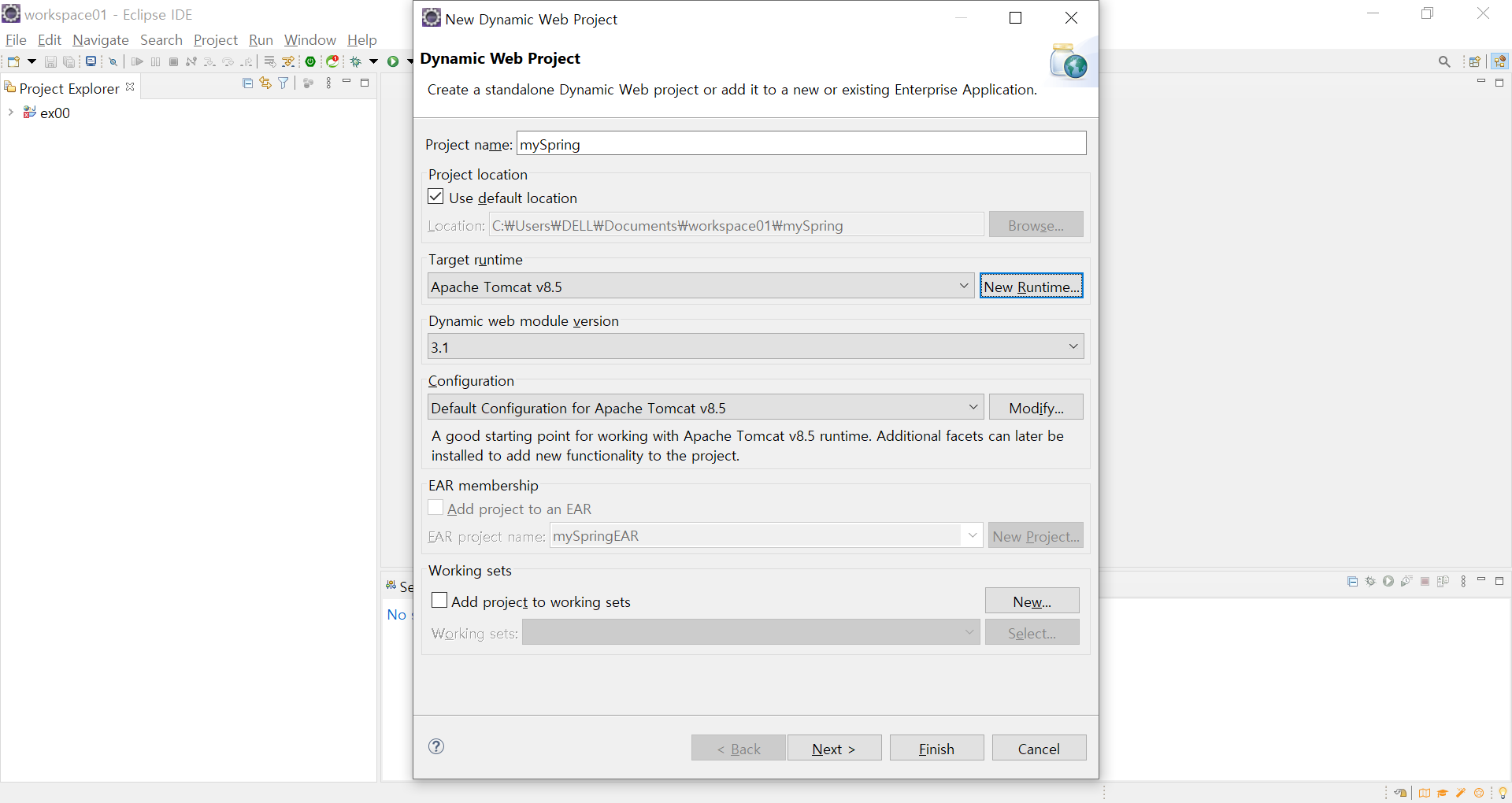Click the debug bug icon in Servers panel

click(1370, 581)
